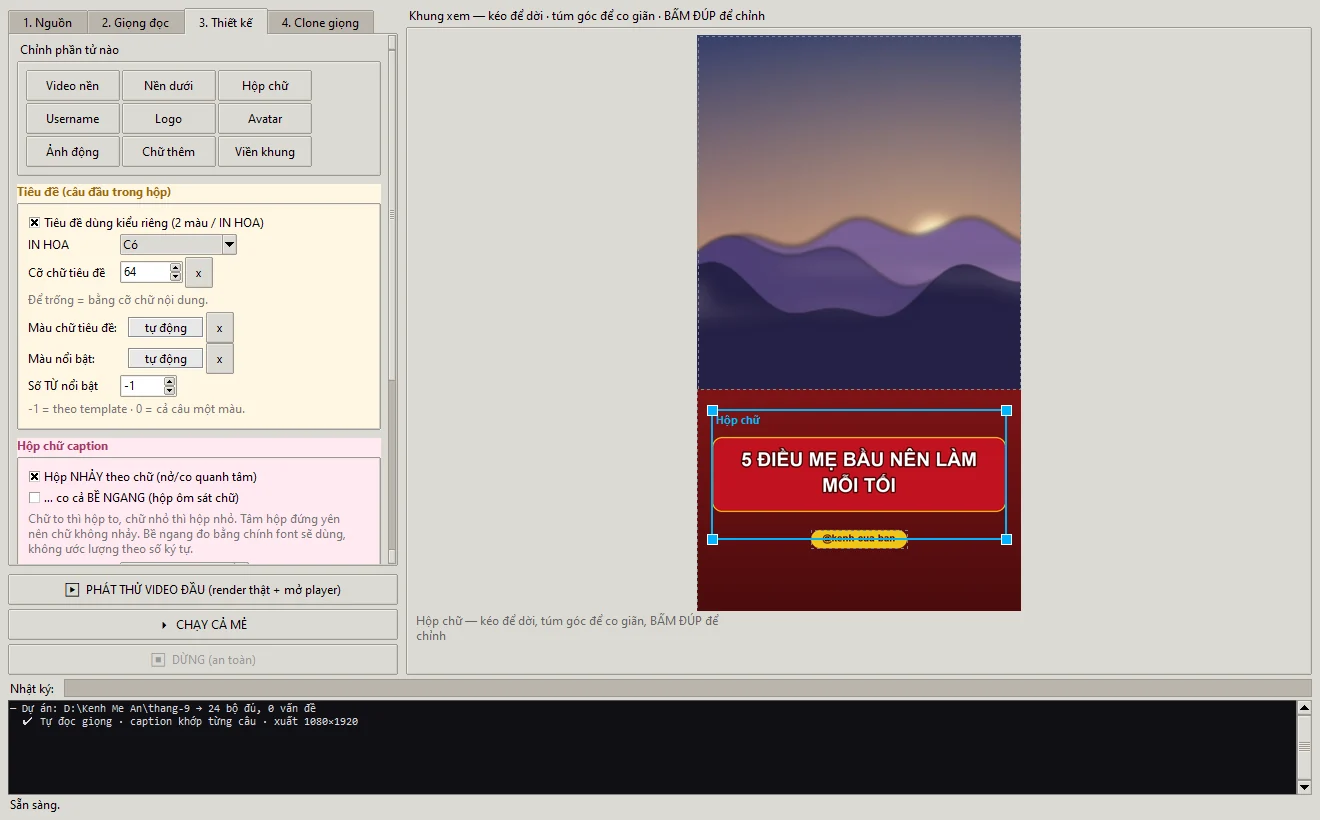Screen dimensions: 1320x820
Task: Click the 'Video nền' element button
Action: [73, 86]
